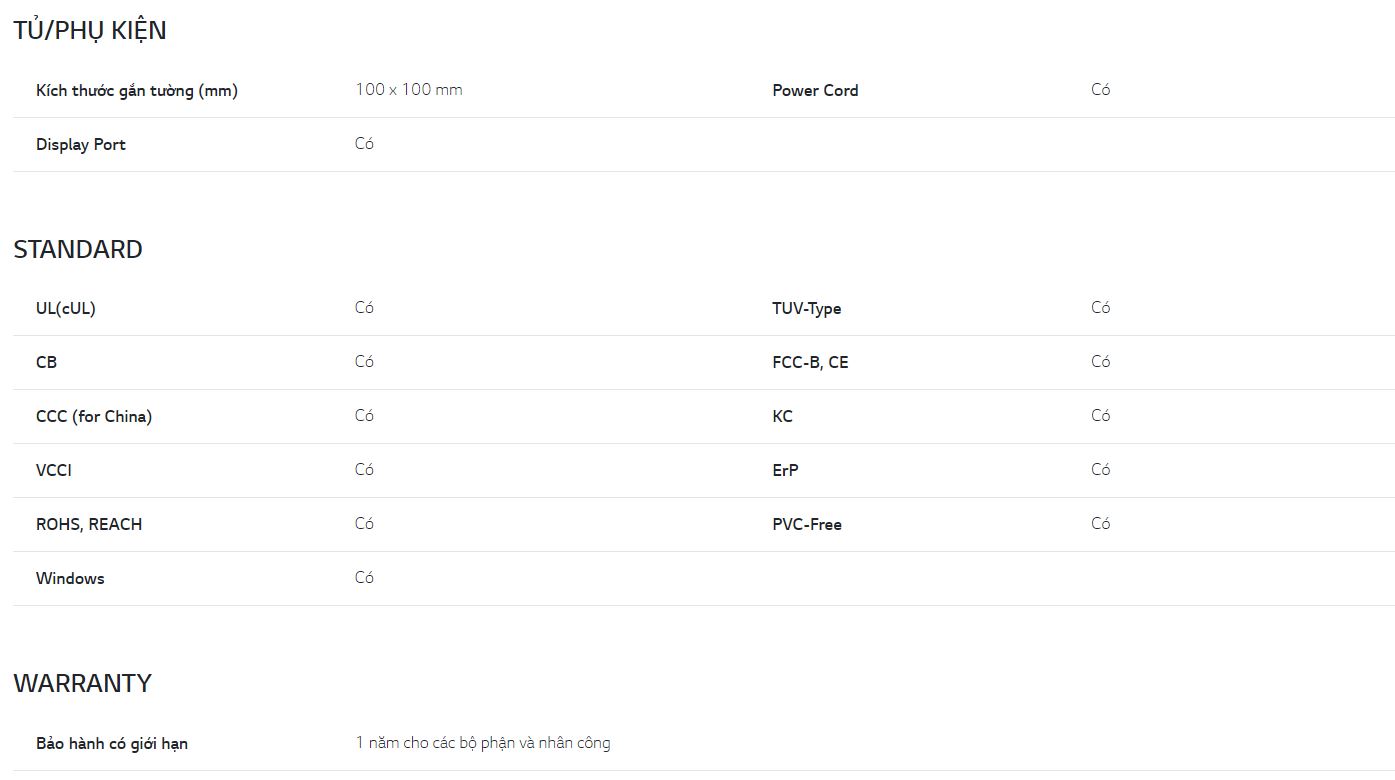This screenshot has height=780, width=1395.
Task: Select the UL(cUL) standard row label
Action: (x=66, y=308)
